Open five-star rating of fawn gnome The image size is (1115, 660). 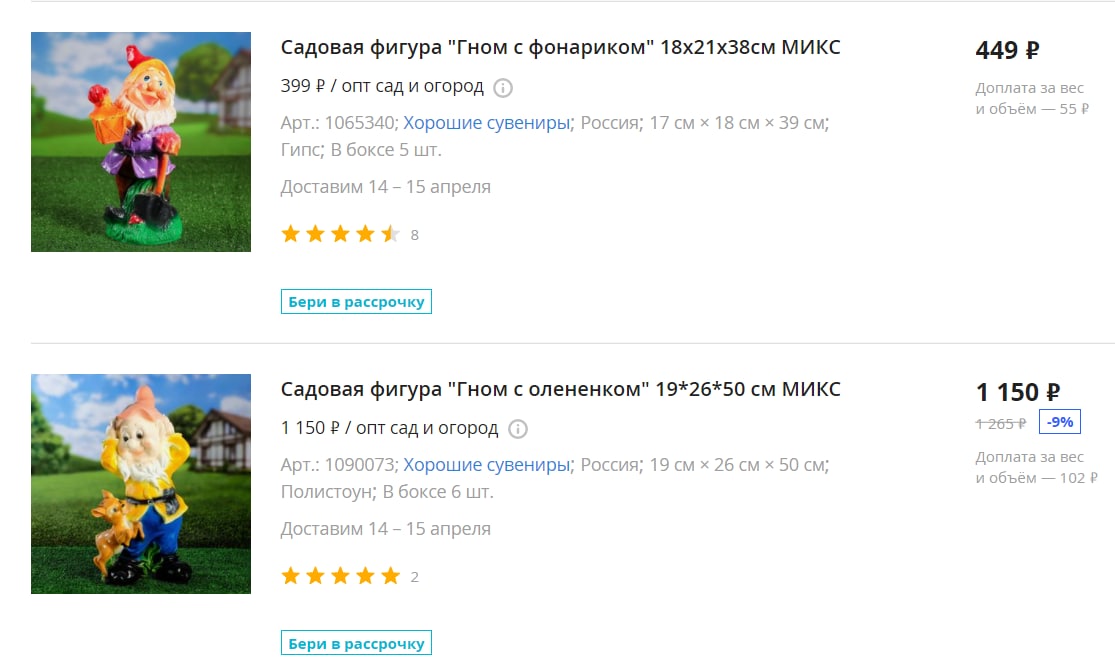tap(340, 576)
